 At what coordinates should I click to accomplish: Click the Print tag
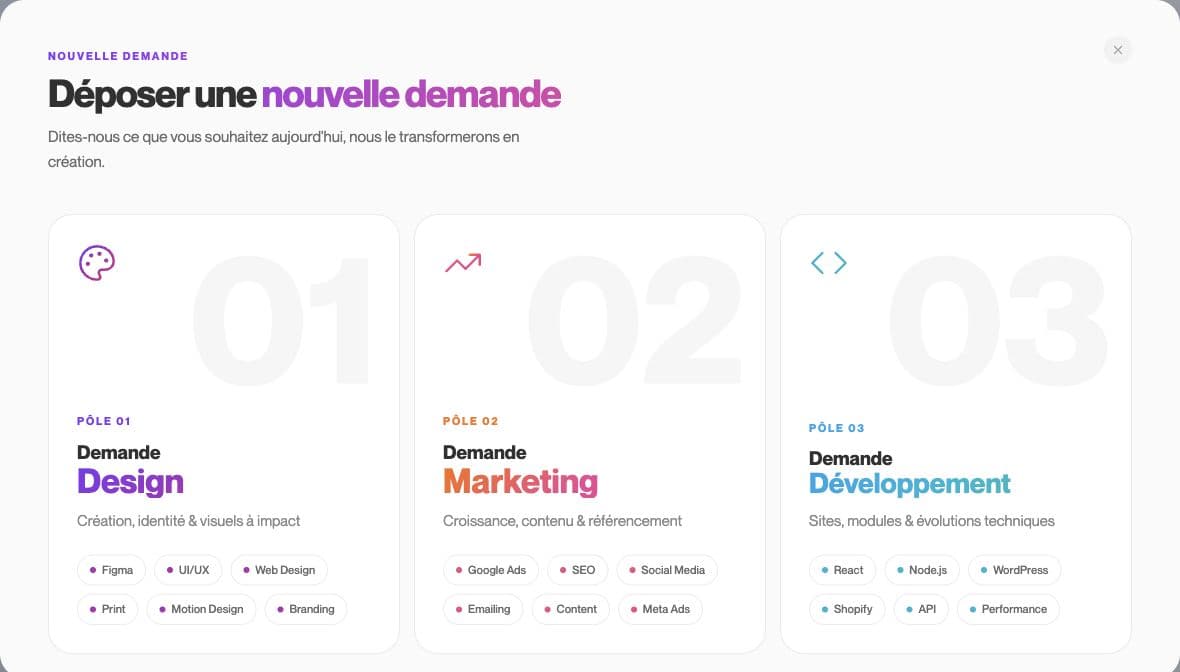108,609
